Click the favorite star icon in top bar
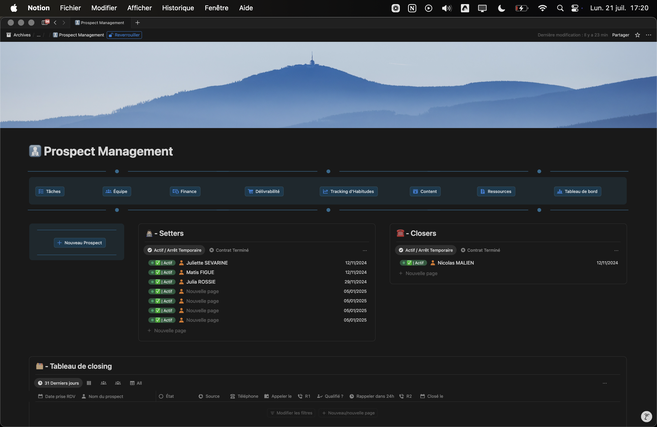Image resolution: width=657 pixels, height=427 pixels. tap(637, 35)
